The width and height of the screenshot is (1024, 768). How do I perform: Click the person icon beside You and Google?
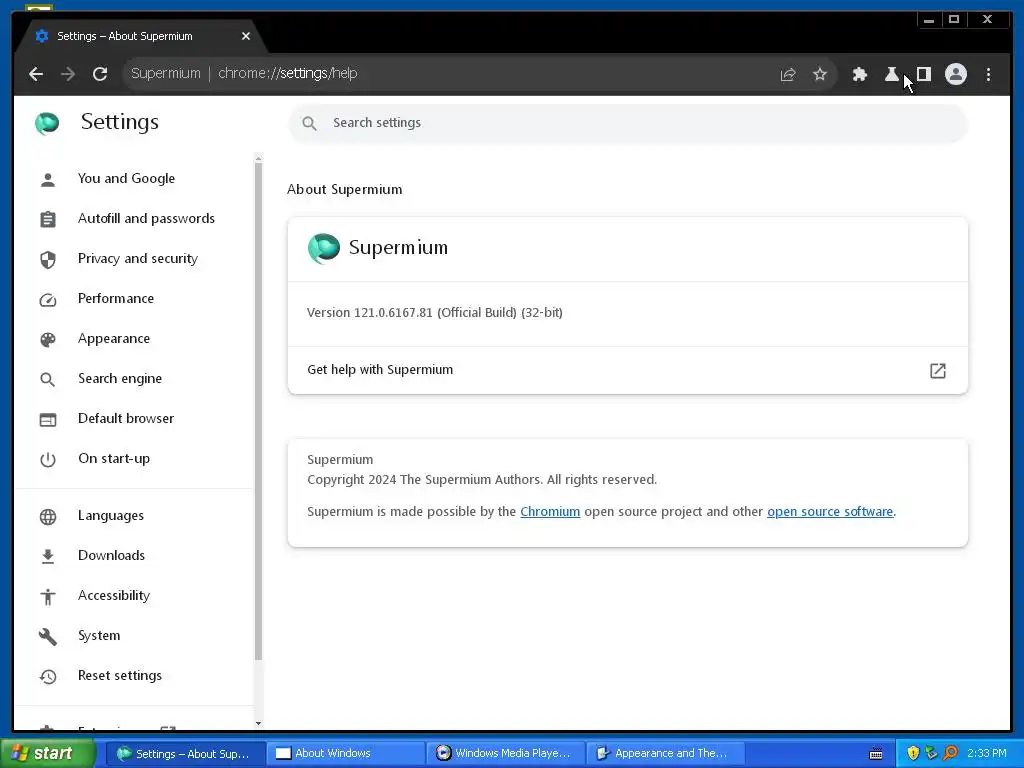(48, 180)
